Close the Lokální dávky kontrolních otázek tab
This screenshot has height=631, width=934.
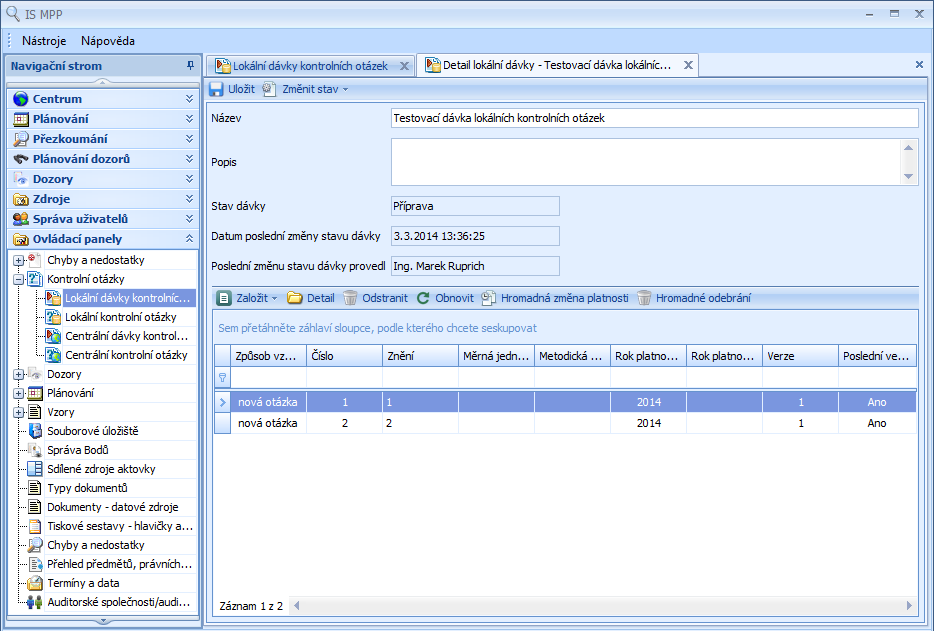[404, 66]
